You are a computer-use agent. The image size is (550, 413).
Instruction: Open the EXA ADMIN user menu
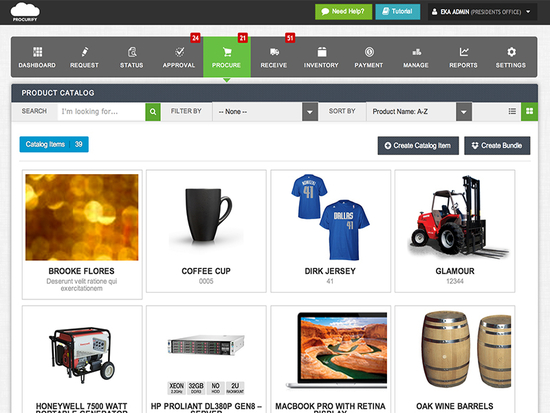pos(482,12)
